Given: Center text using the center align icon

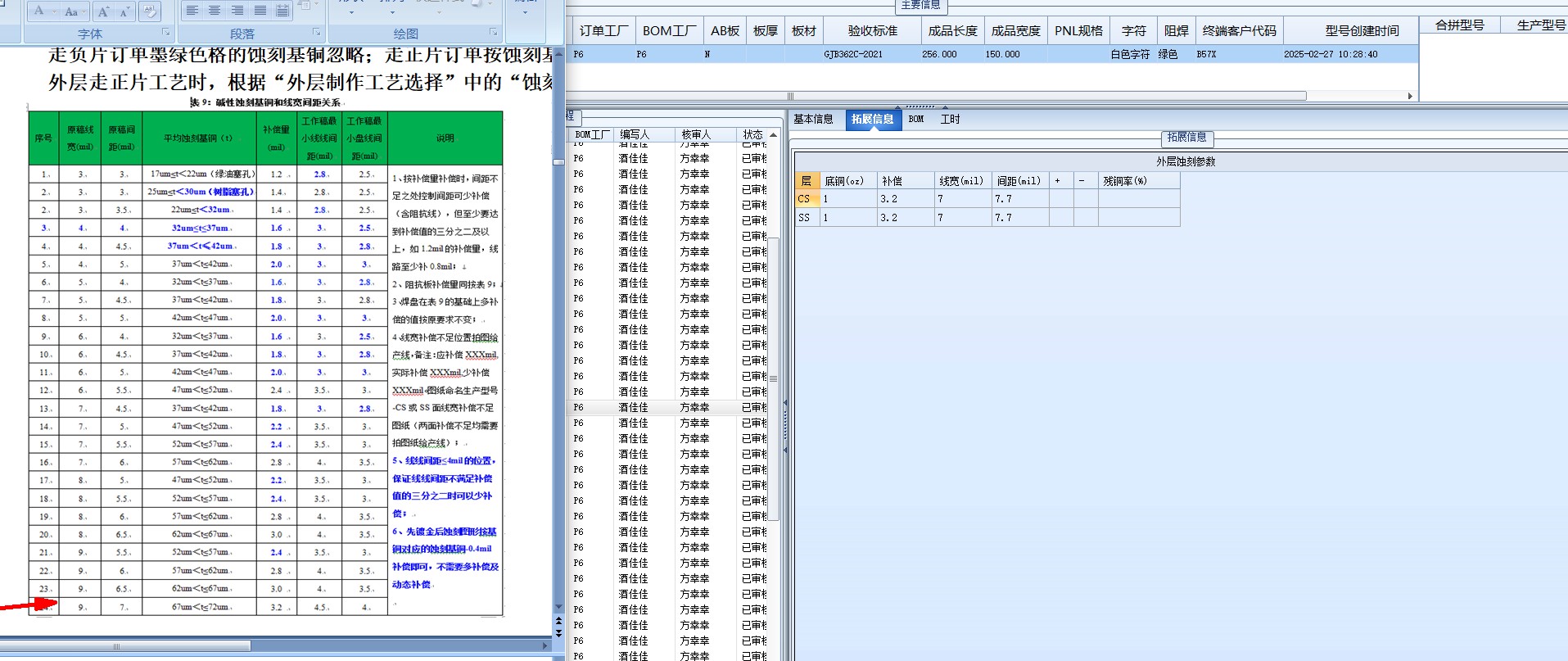Looking at the screenshot, I should (215, 11).
